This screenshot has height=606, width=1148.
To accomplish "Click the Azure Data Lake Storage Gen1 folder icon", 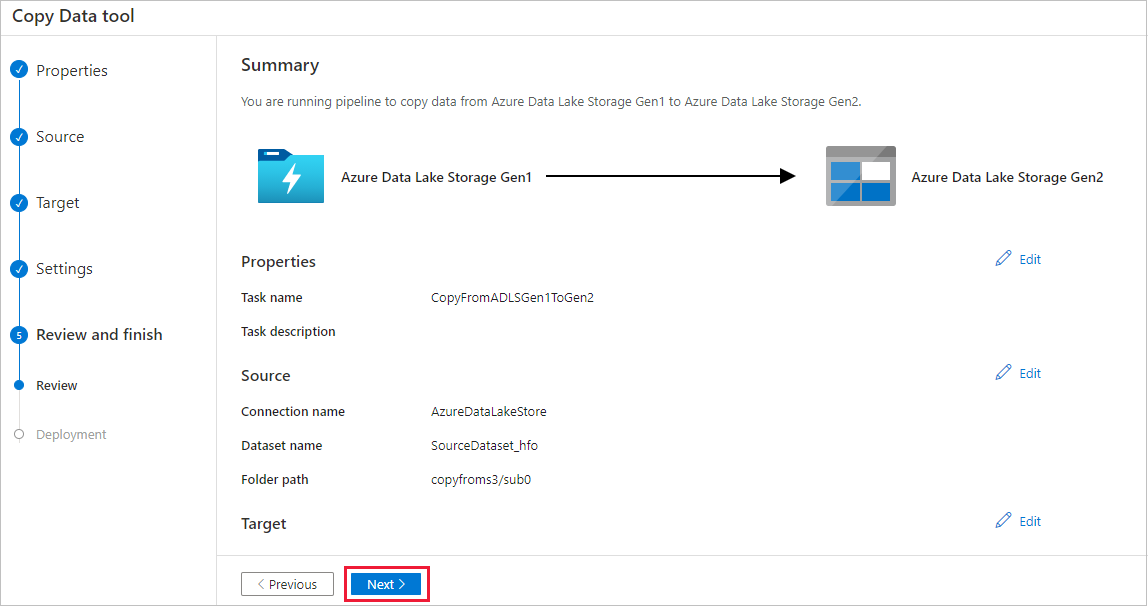I will [x=291, y=176].
